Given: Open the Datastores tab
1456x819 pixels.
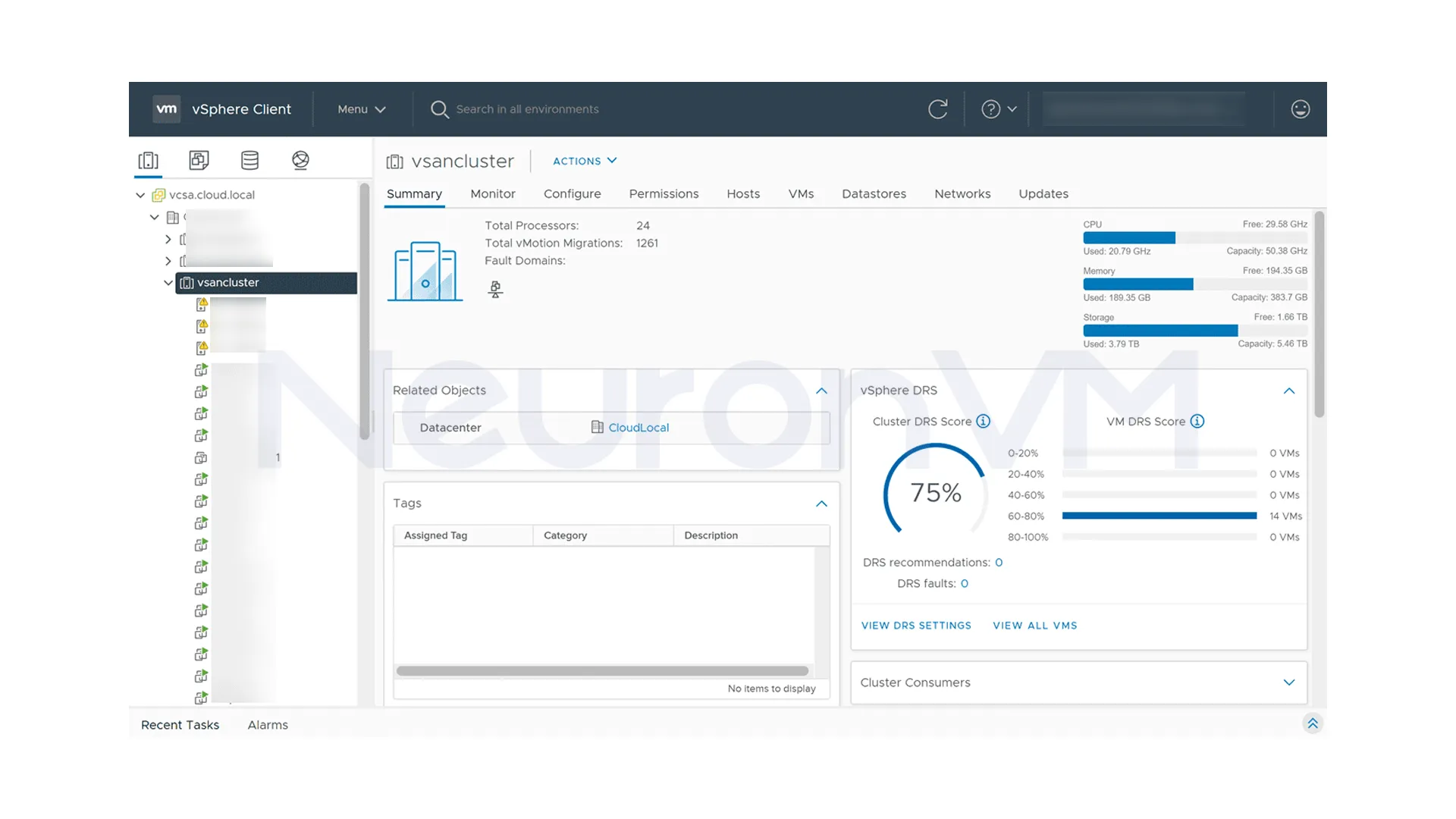Looking at the screenshot, I should (874, 193).
